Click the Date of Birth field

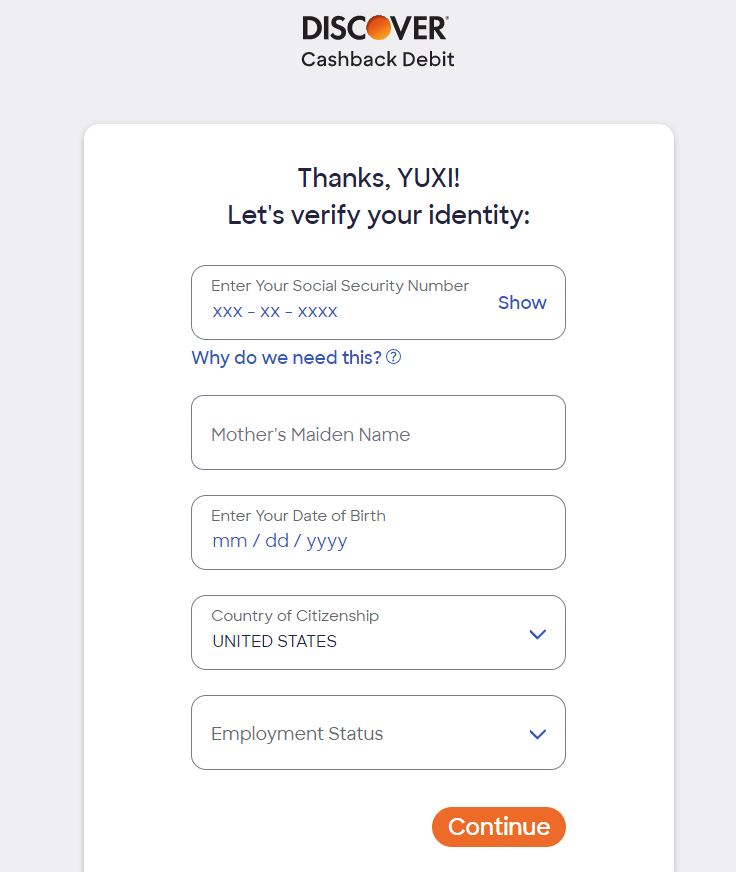pos(378,533)
